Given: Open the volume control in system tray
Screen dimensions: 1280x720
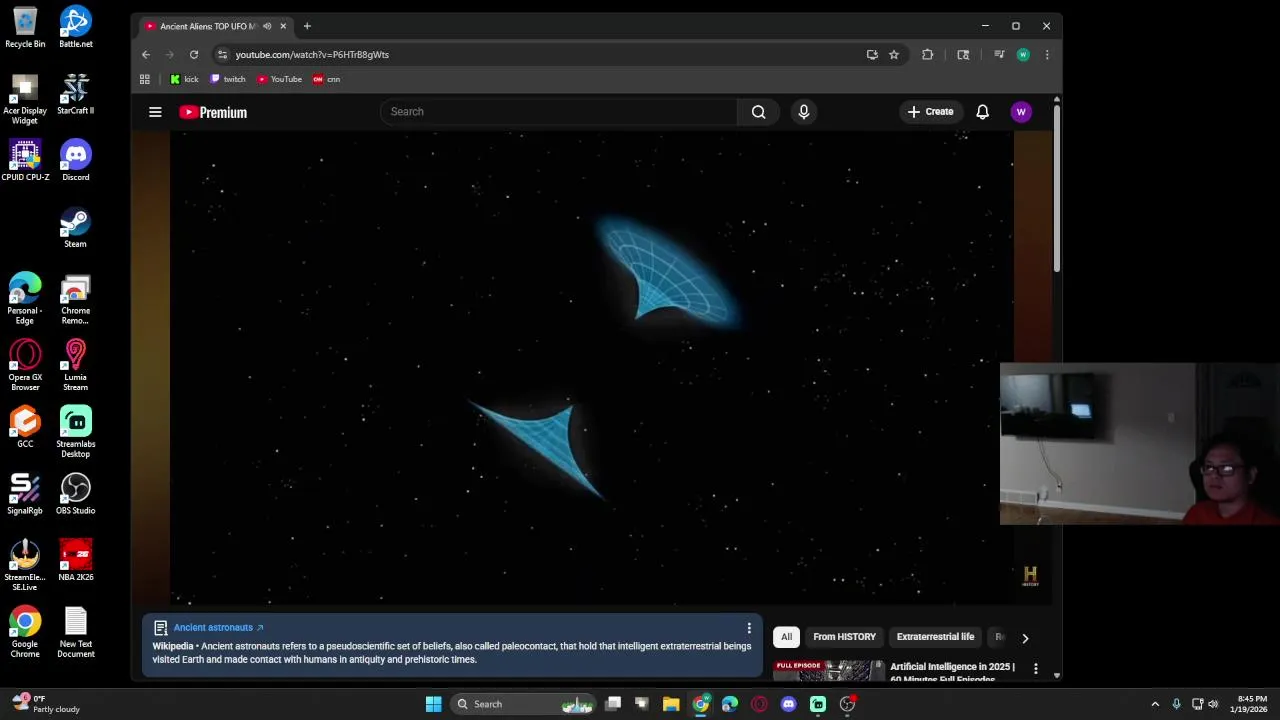Looking at the screenshot, I should point(1213,704).
